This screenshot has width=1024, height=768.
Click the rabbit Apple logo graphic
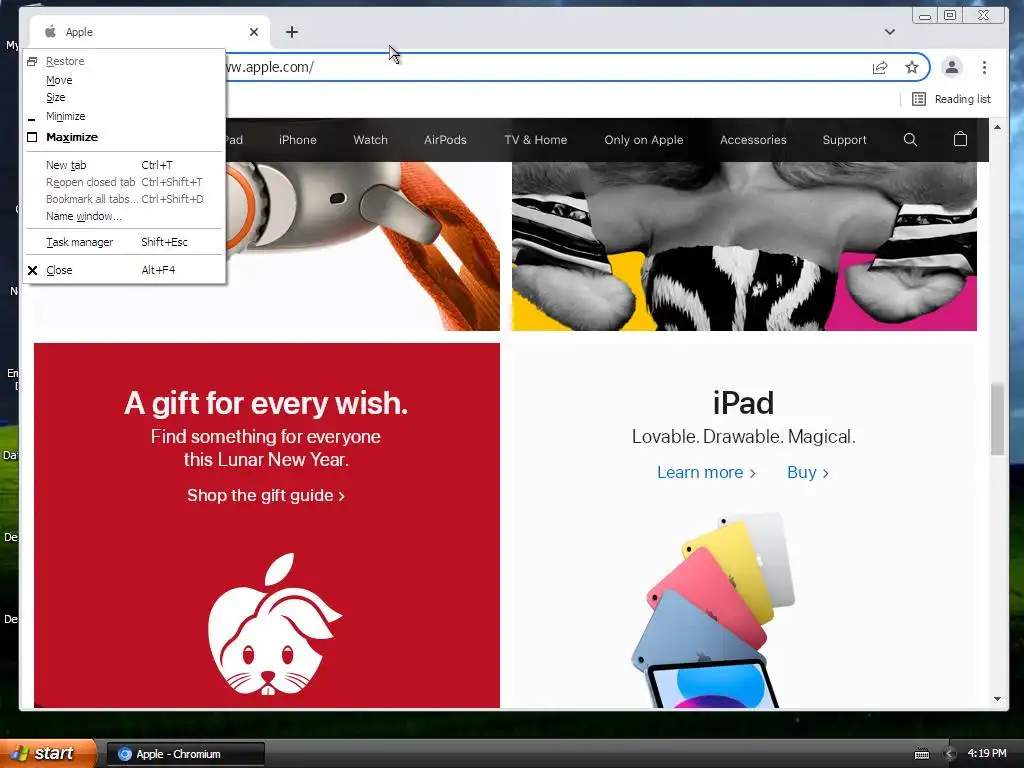pyautogui.click(x=274, y=624)
